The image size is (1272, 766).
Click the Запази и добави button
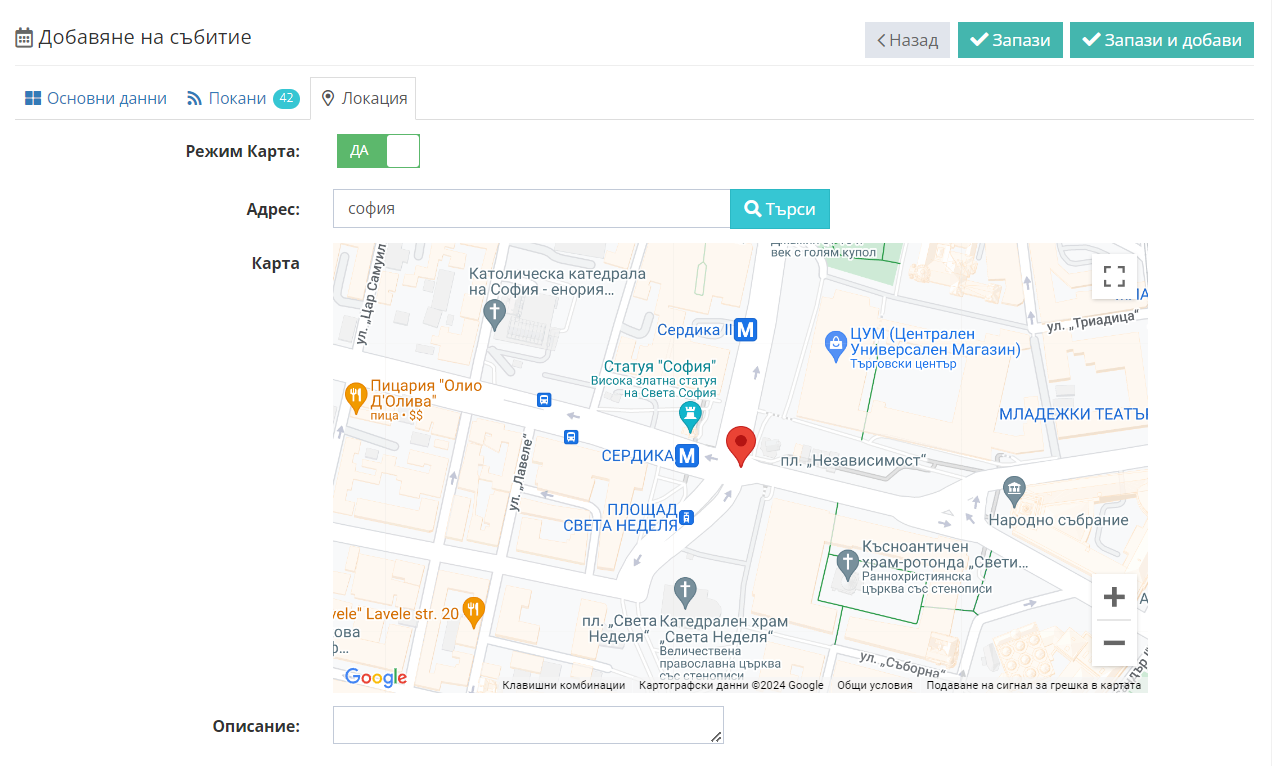[x=1162, y=40]
